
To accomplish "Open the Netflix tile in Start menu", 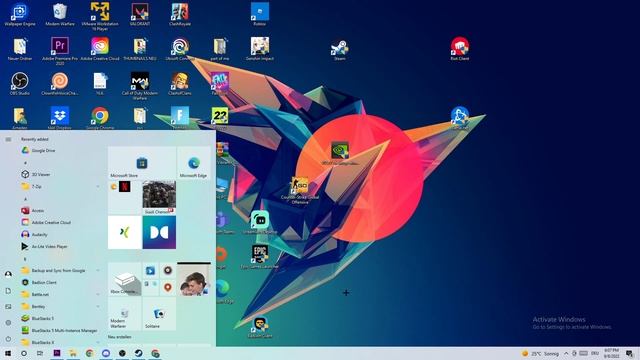I will click(x=124, y=187).
